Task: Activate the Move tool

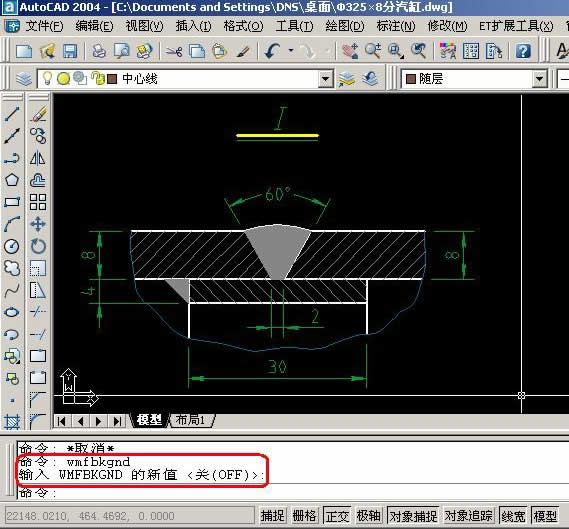Action: (38, 224)
